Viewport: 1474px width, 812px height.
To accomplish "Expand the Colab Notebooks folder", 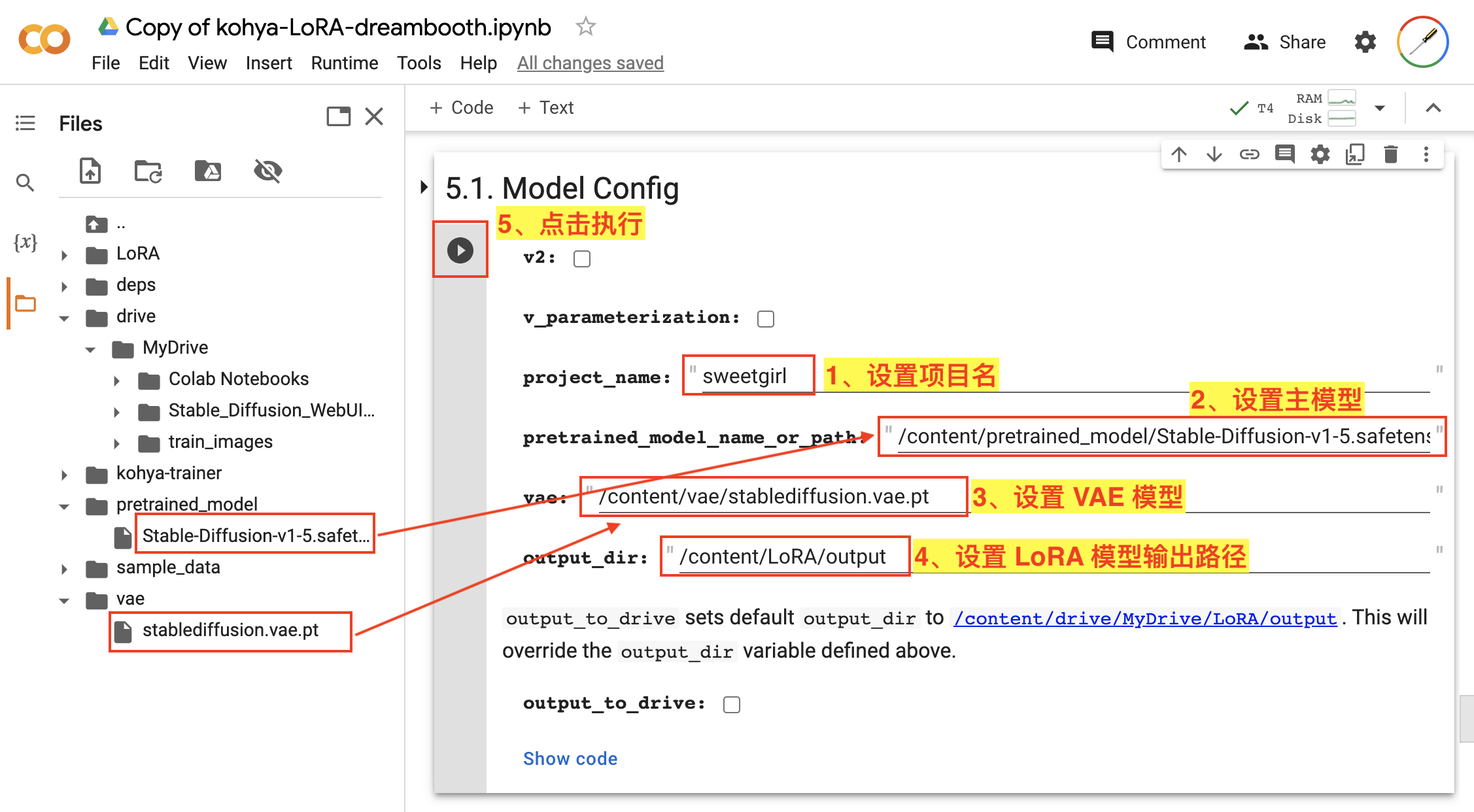I will (117, 379).
